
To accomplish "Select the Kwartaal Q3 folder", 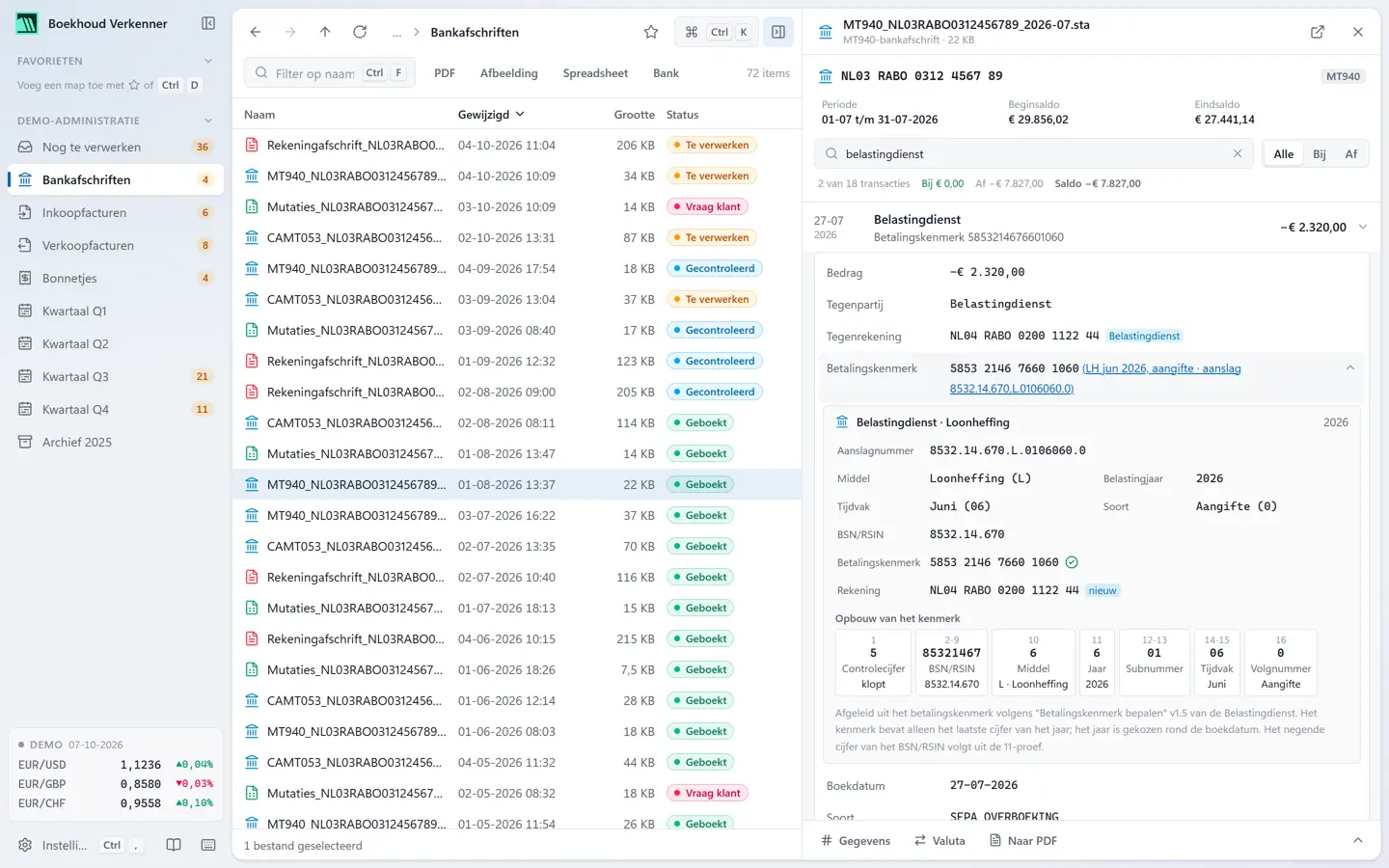I will [x=116, y=376].
